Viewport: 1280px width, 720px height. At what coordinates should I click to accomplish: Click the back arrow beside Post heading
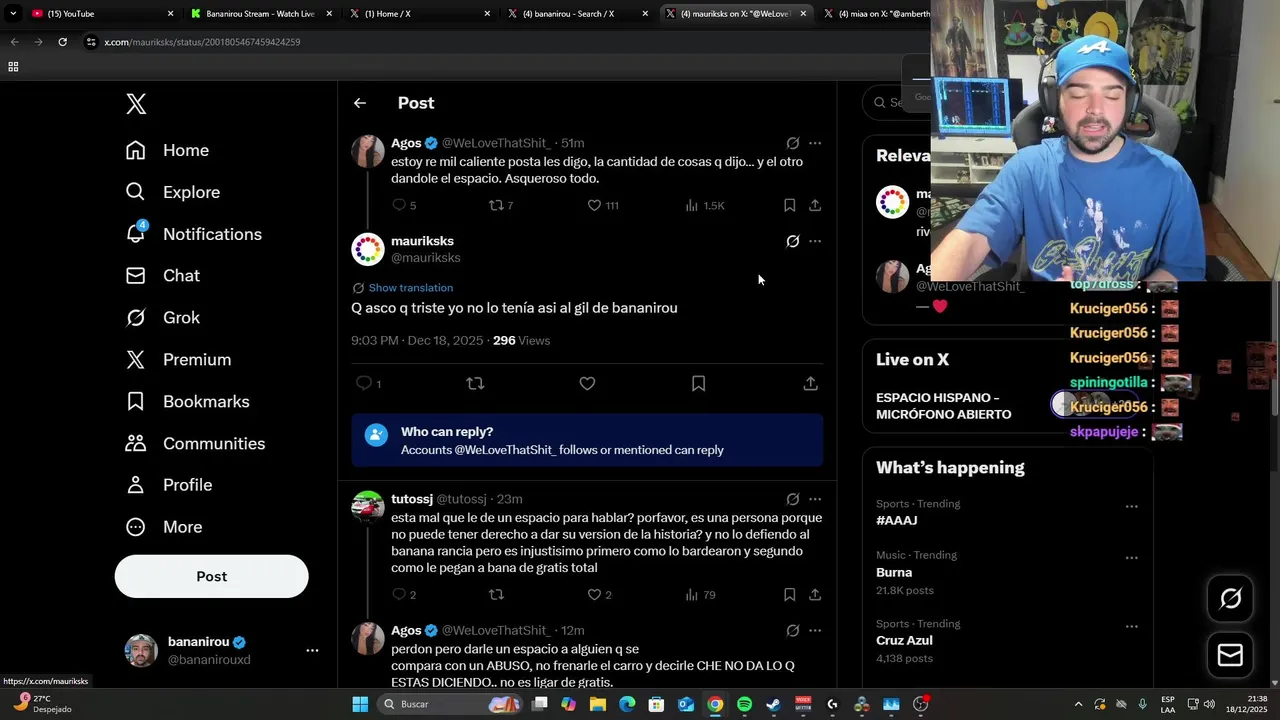pos(360,103)
